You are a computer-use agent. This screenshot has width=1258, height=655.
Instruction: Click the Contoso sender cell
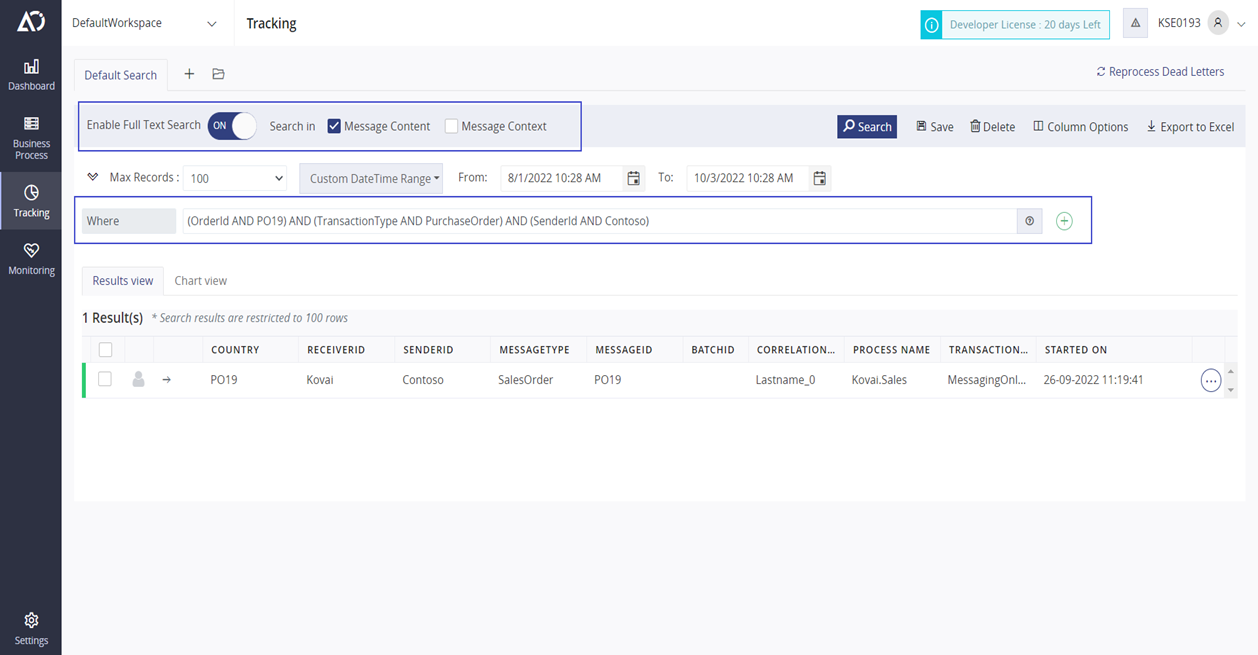click(423, 380)
